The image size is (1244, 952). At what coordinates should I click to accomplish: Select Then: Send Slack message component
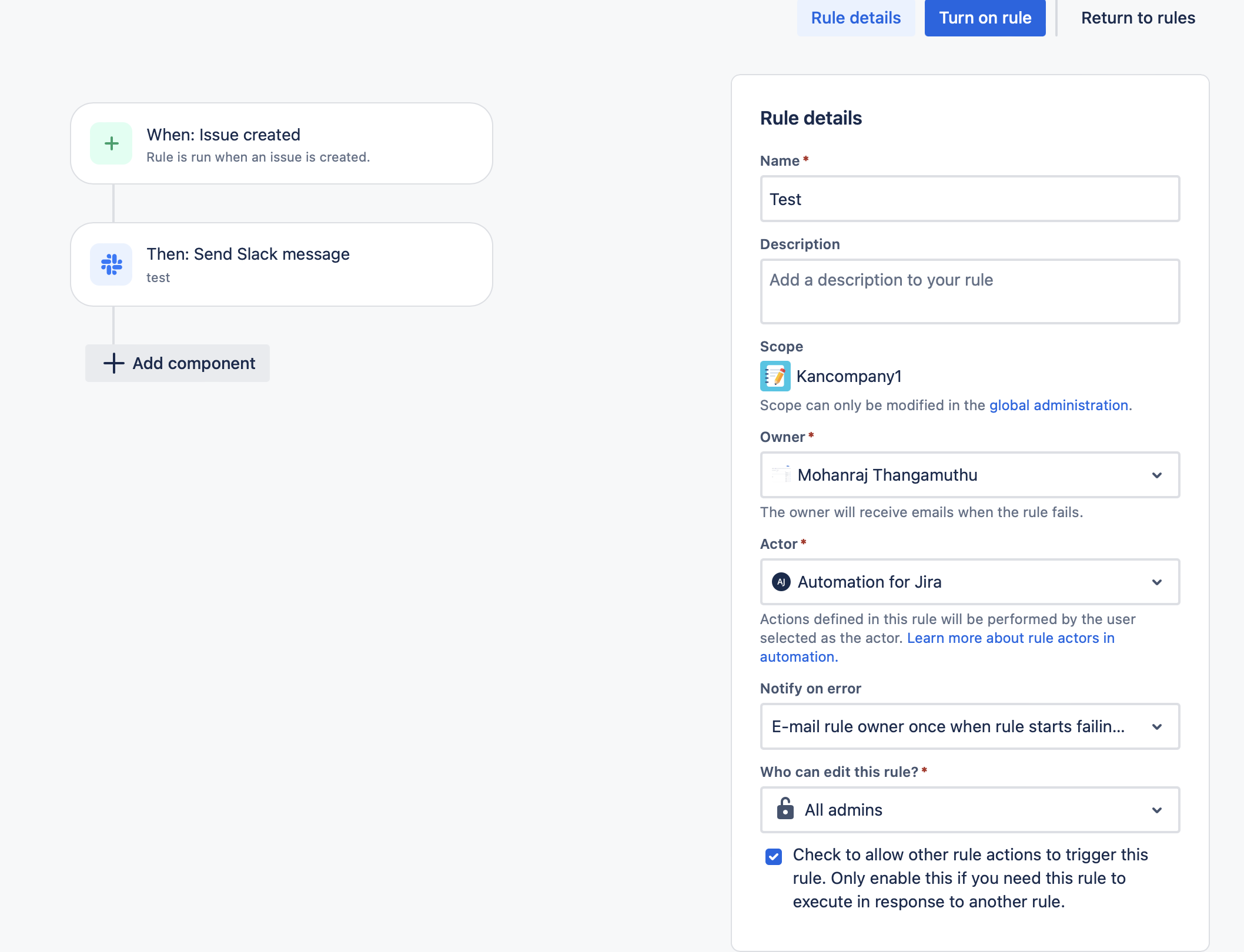[x=281, y=264]
